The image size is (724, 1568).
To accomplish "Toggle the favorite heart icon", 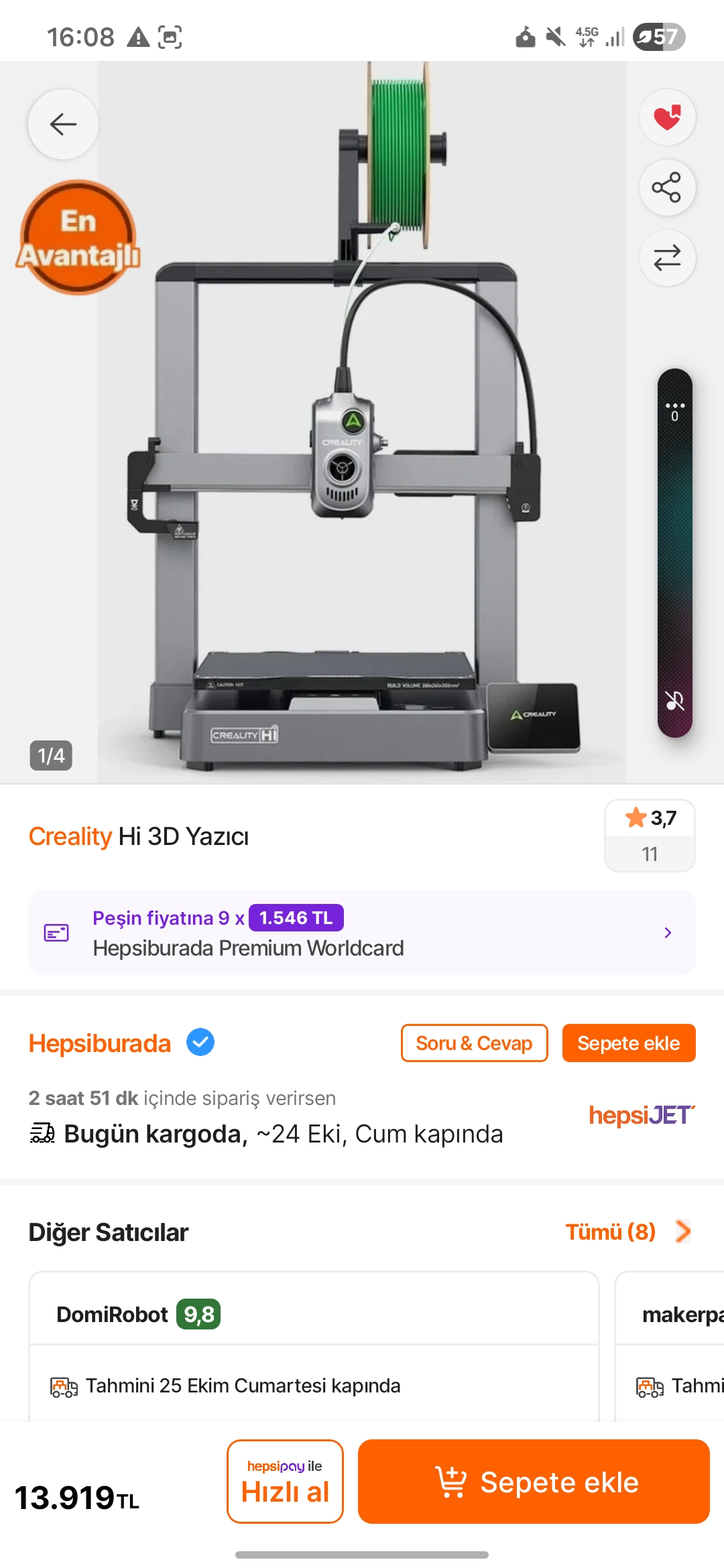I will tap(667, 117).
